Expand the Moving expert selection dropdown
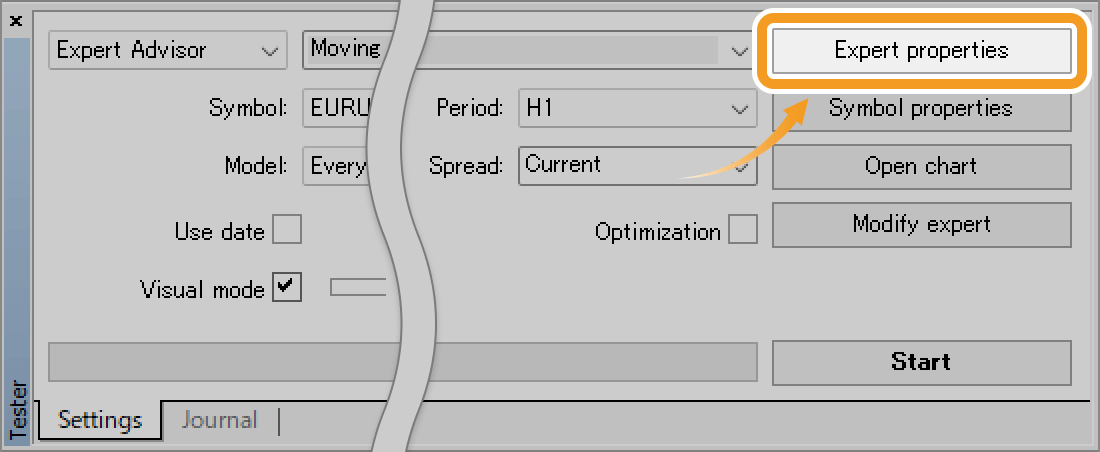 (x=739, y=50)
